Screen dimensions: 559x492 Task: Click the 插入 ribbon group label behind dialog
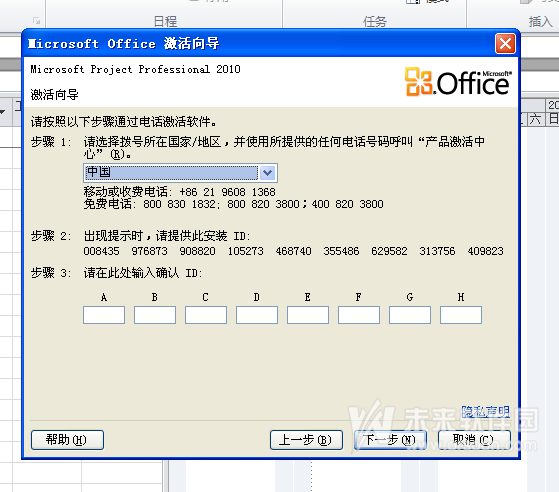[540, 21]
